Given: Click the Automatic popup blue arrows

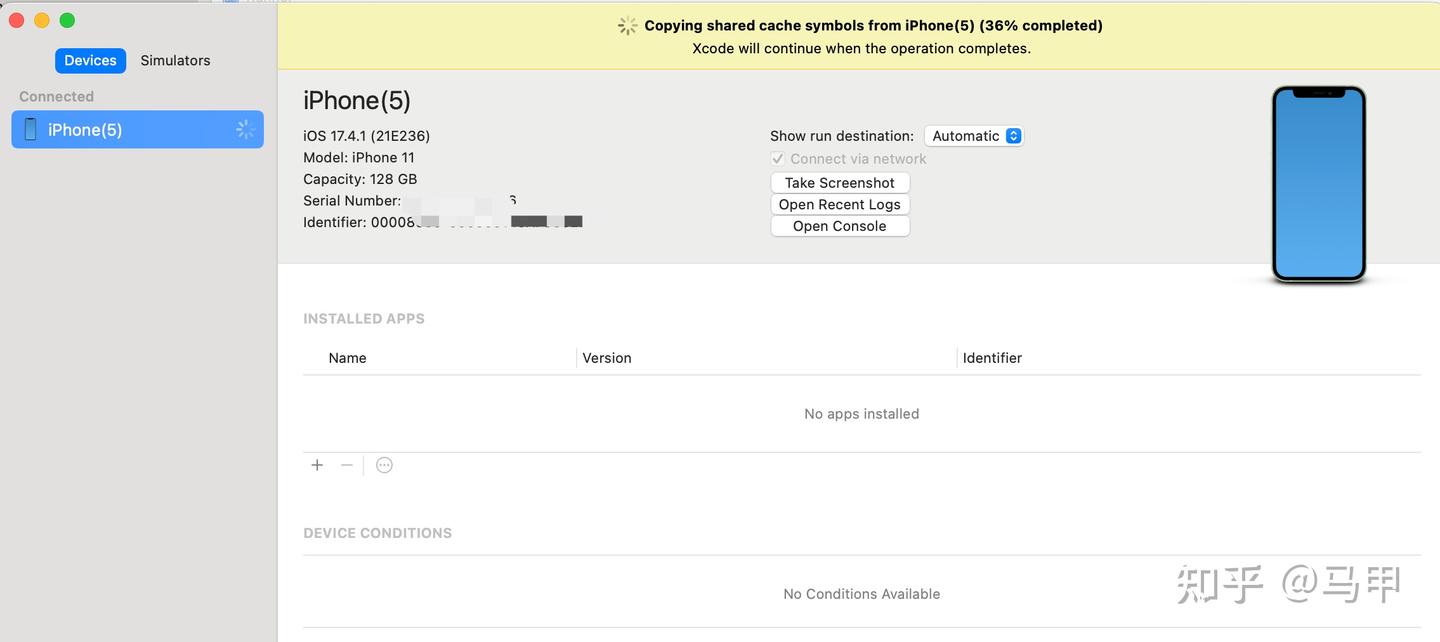Looking at the screenshot, I should [1013, 136].
